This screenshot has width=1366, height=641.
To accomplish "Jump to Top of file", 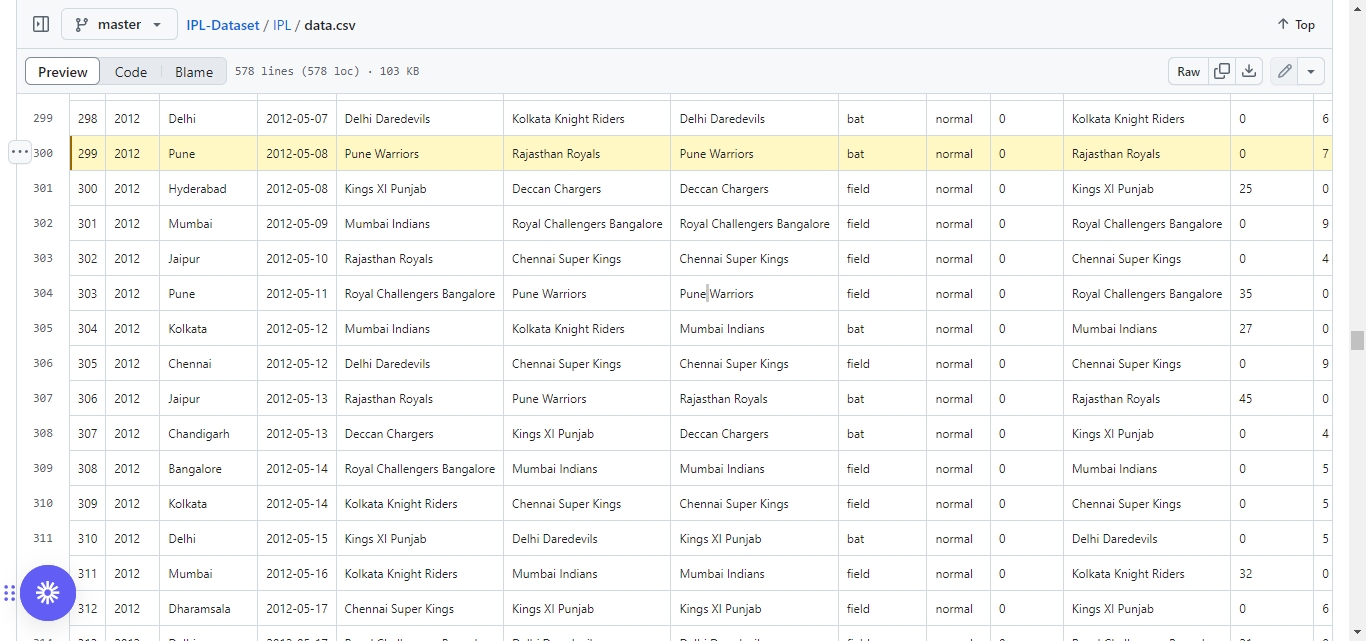I will (1296, 25).
